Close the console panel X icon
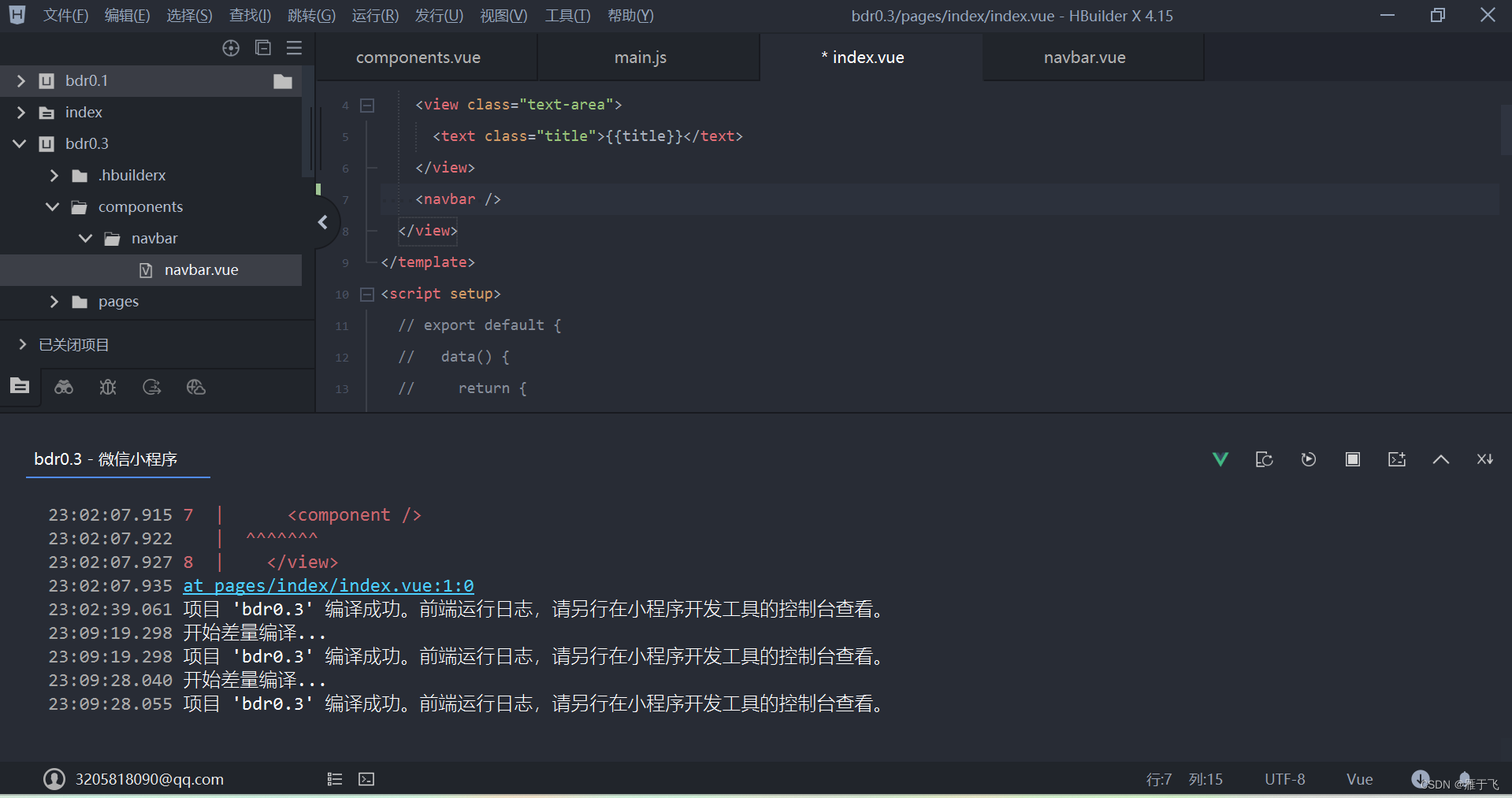The height and width of the screenshot is (798, 1512). pyautogui.click(x=1485, y=459)
